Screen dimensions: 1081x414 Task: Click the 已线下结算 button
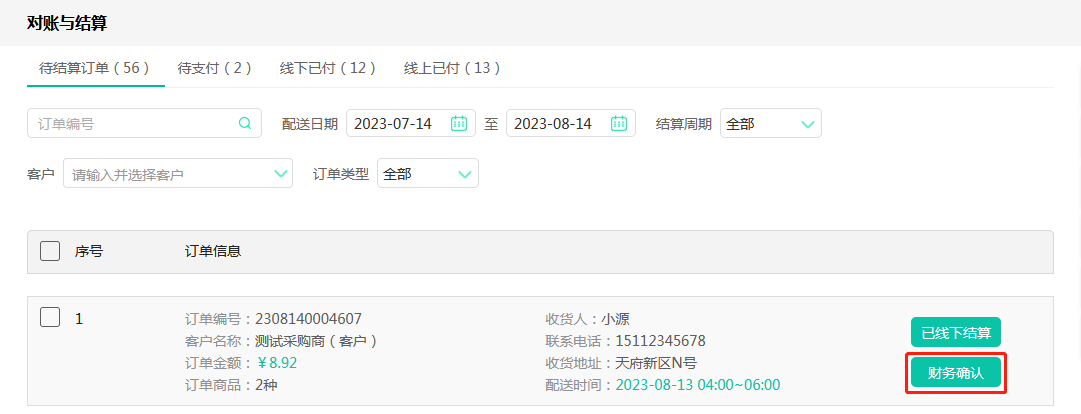(x=955, y=333)
